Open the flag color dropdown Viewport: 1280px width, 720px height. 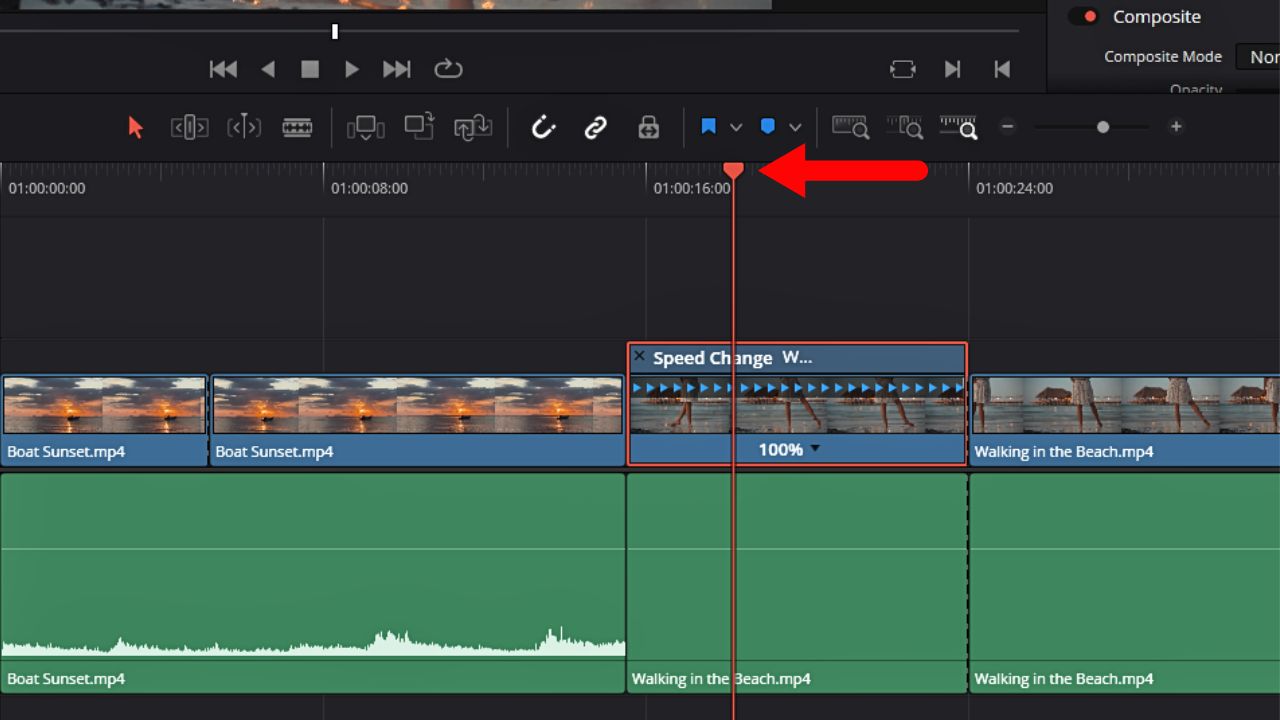735,127
